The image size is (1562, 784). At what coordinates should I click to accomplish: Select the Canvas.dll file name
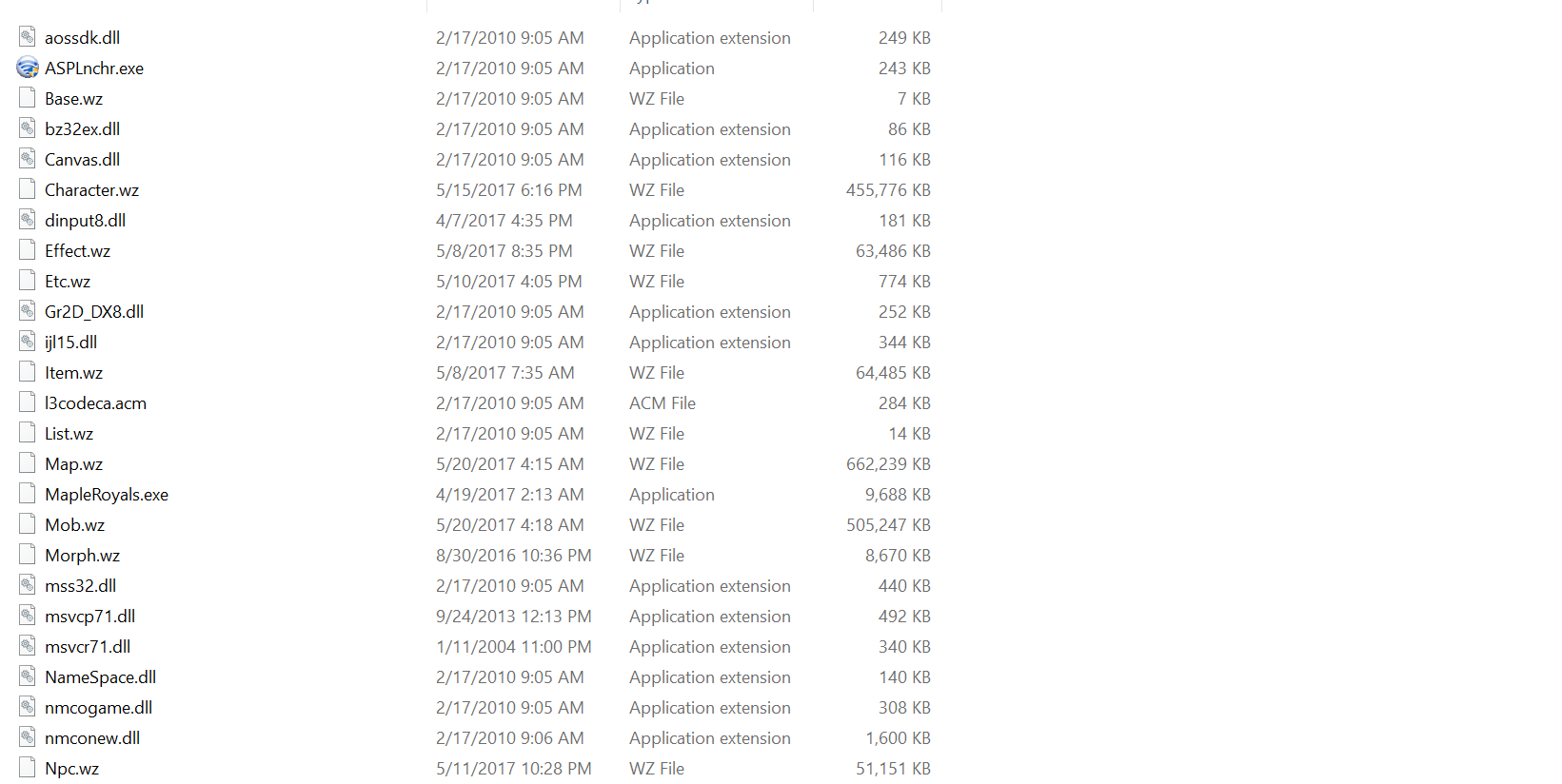(x=82, y=160)
